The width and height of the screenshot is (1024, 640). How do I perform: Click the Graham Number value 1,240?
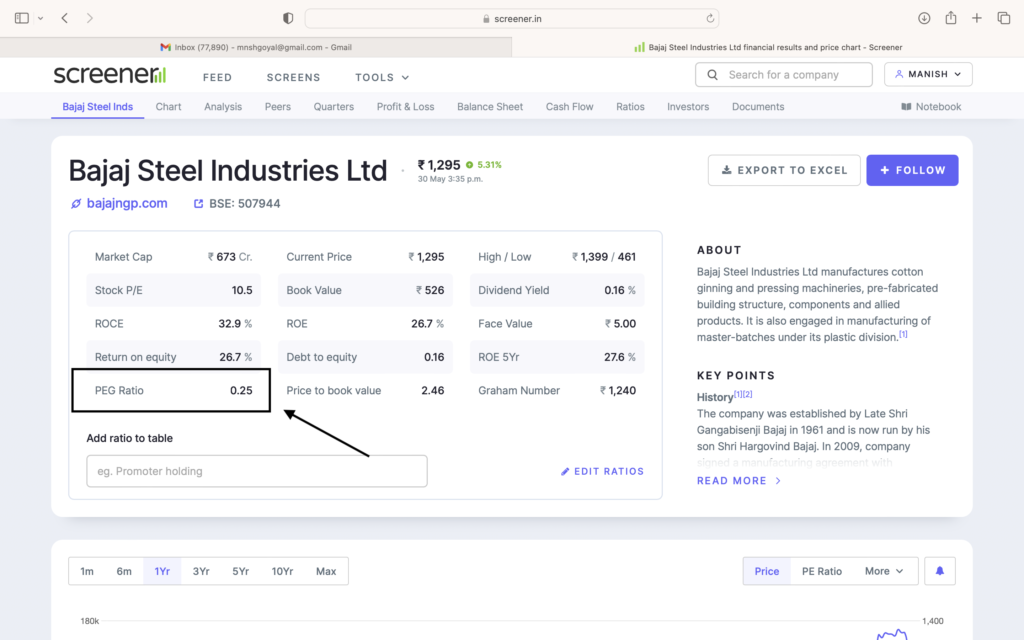coord(618,391)
